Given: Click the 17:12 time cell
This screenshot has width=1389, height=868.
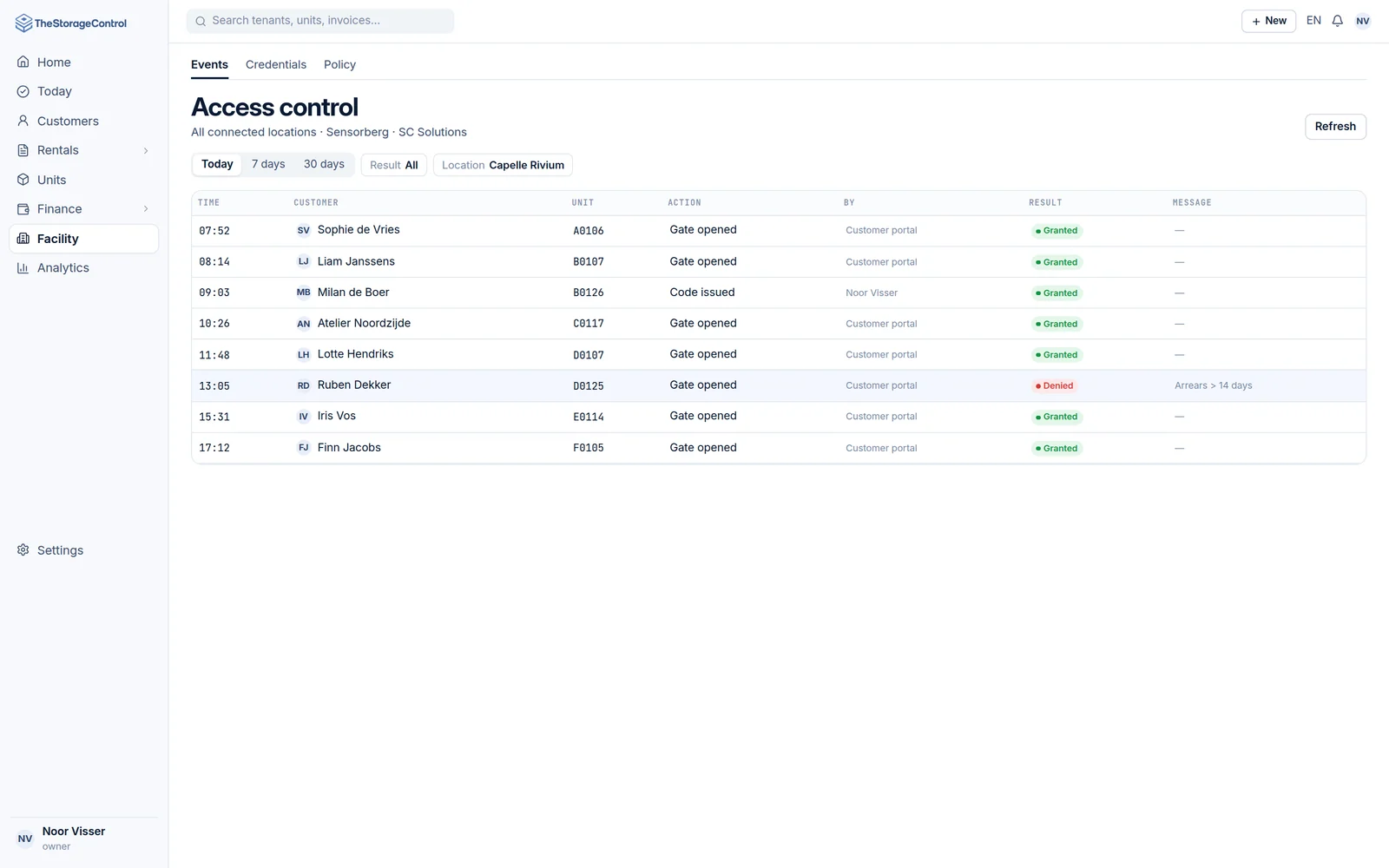Looking at the screenshot, I should point(214,448).
